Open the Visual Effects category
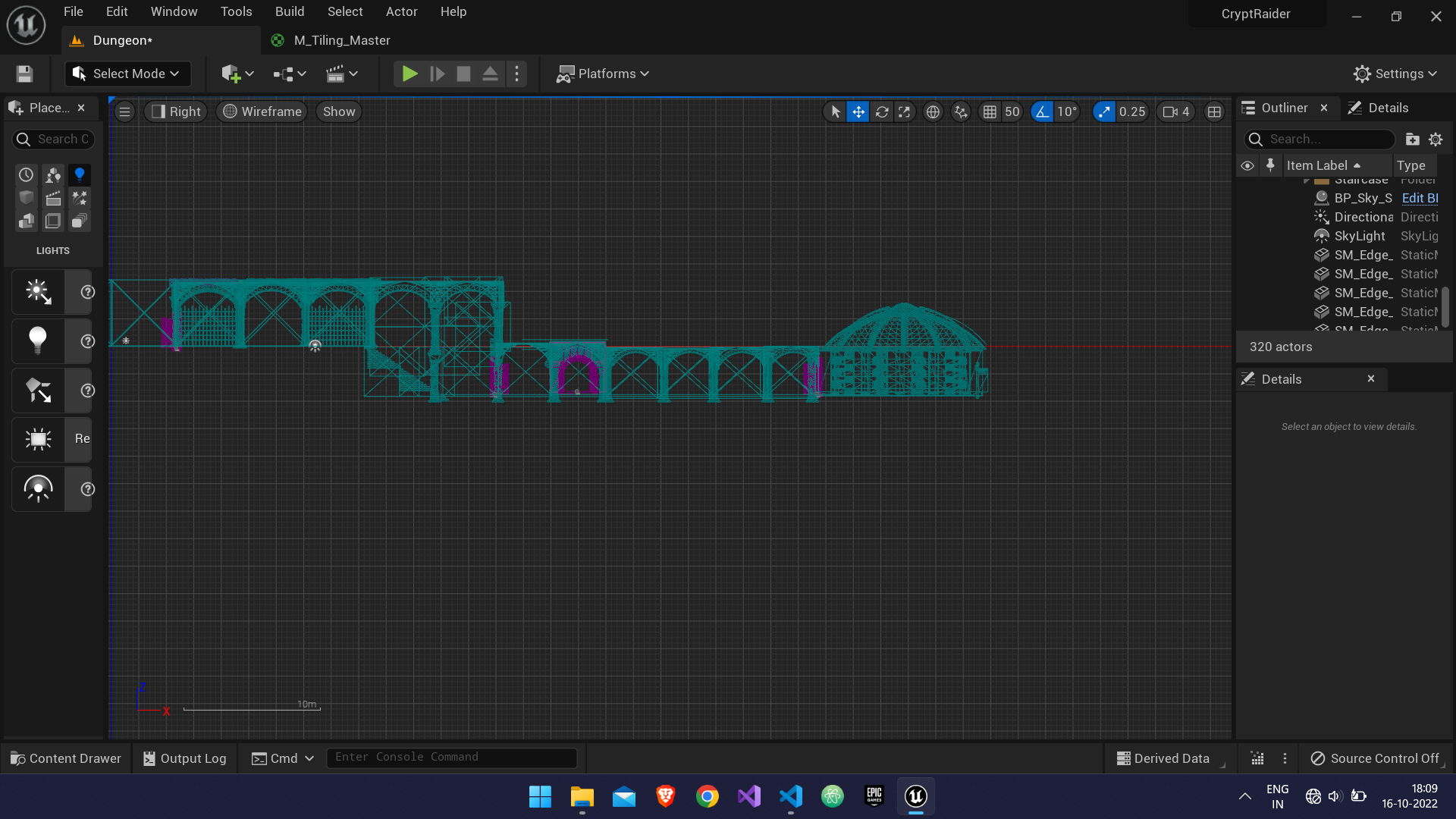 click(80, 198)
